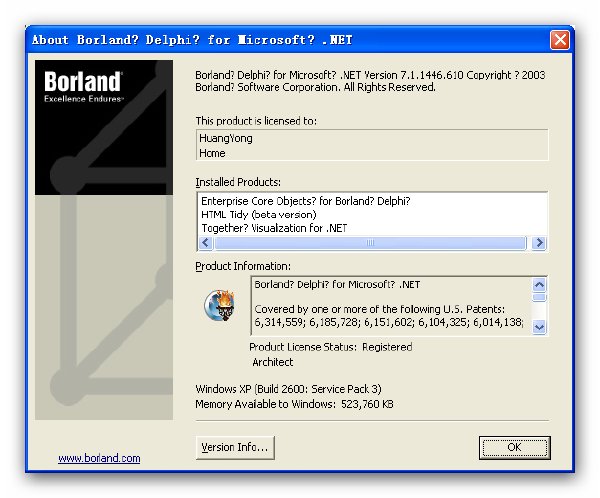Image resolution: width=600 pixels, height=498 pixels.
Task: Click the Installed Products horizontal scrollbar thumb
Action: click(x=370, y=243)
